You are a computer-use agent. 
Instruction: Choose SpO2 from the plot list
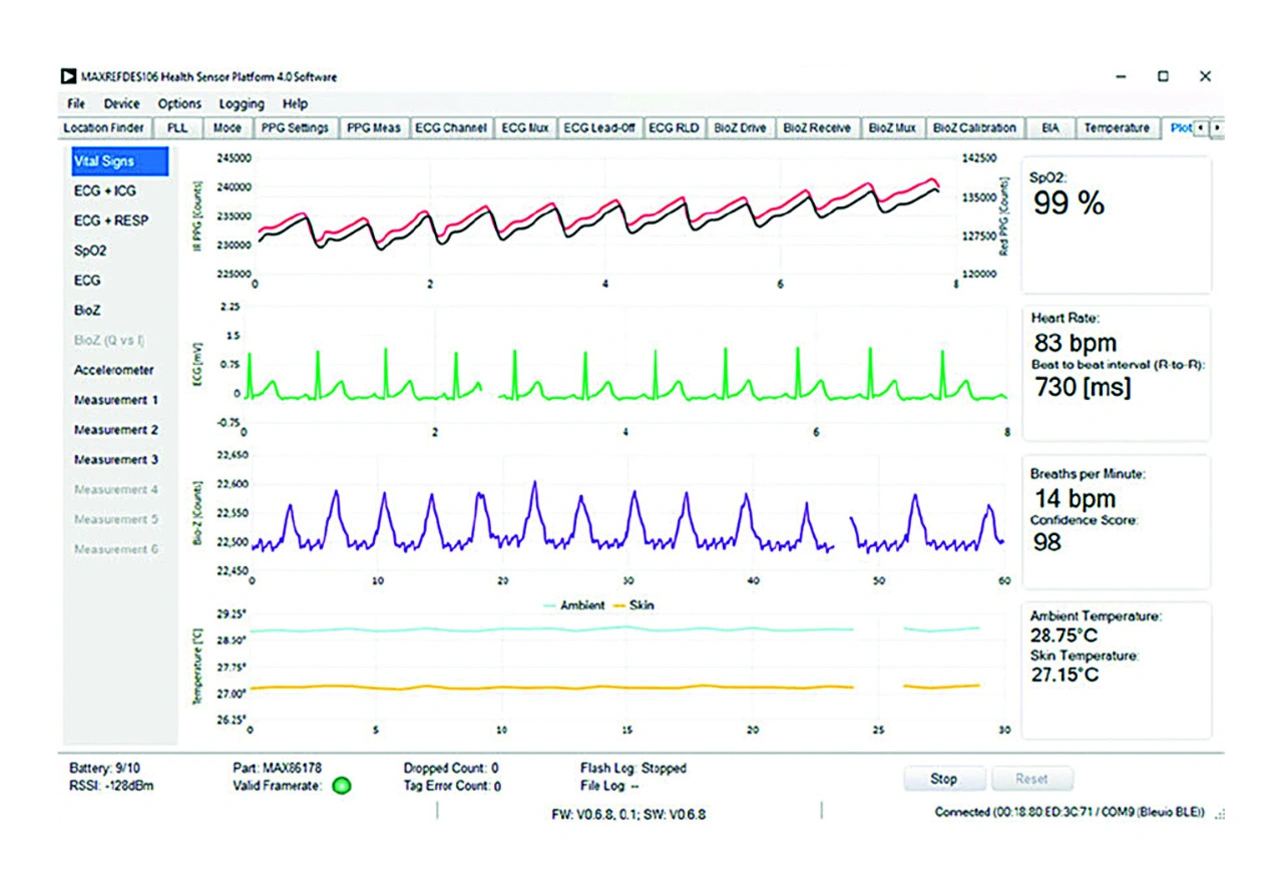(x=91, y=251)
